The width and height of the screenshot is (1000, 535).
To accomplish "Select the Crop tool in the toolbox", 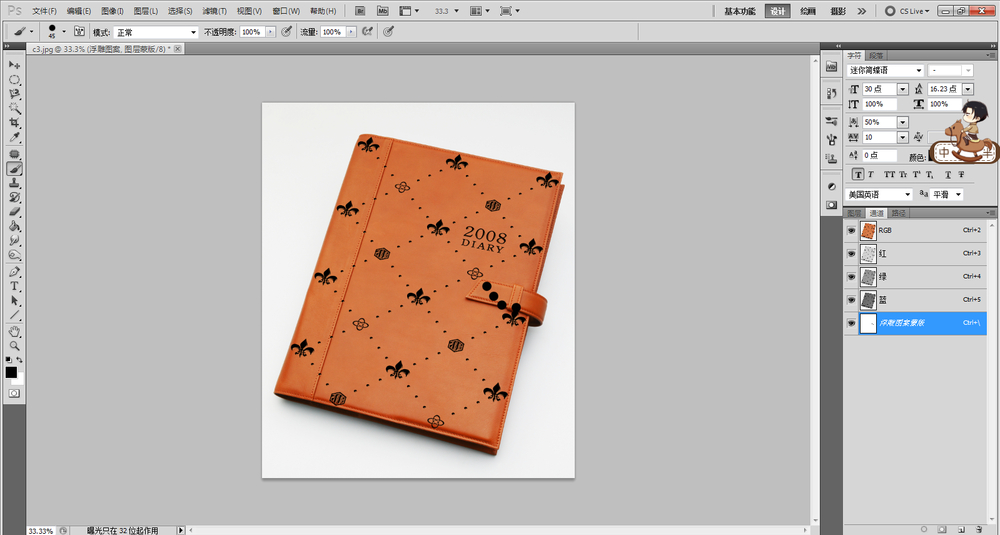I will 15,122.
